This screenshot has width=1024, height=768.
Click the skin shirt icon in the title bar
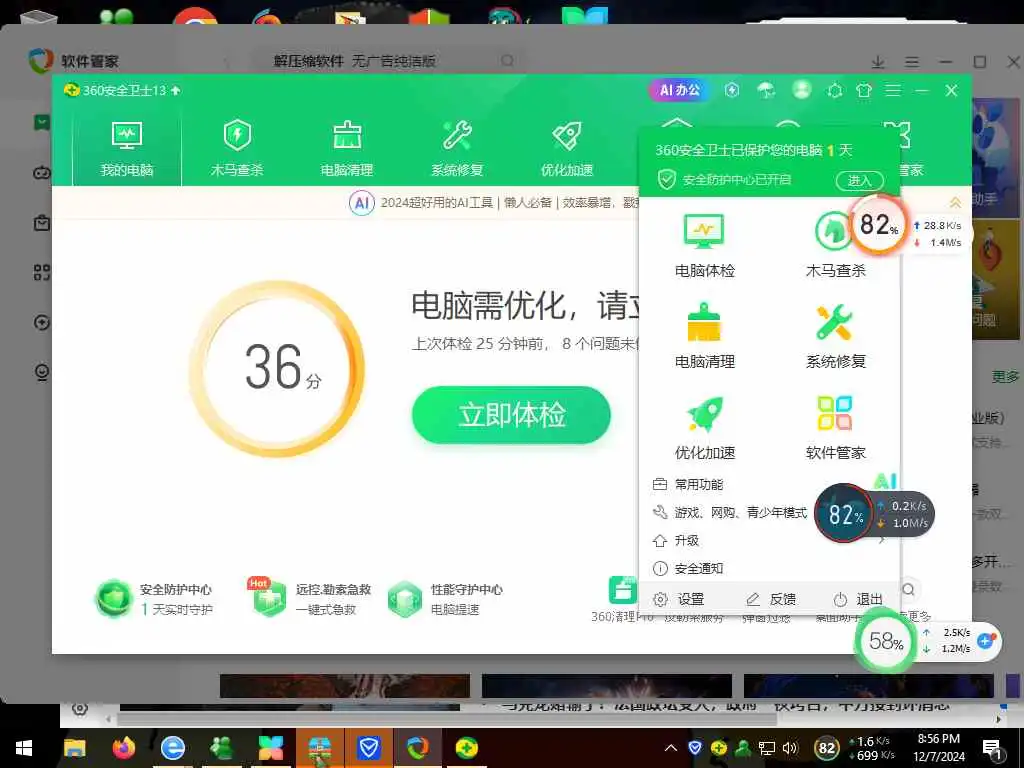(864, 90)
